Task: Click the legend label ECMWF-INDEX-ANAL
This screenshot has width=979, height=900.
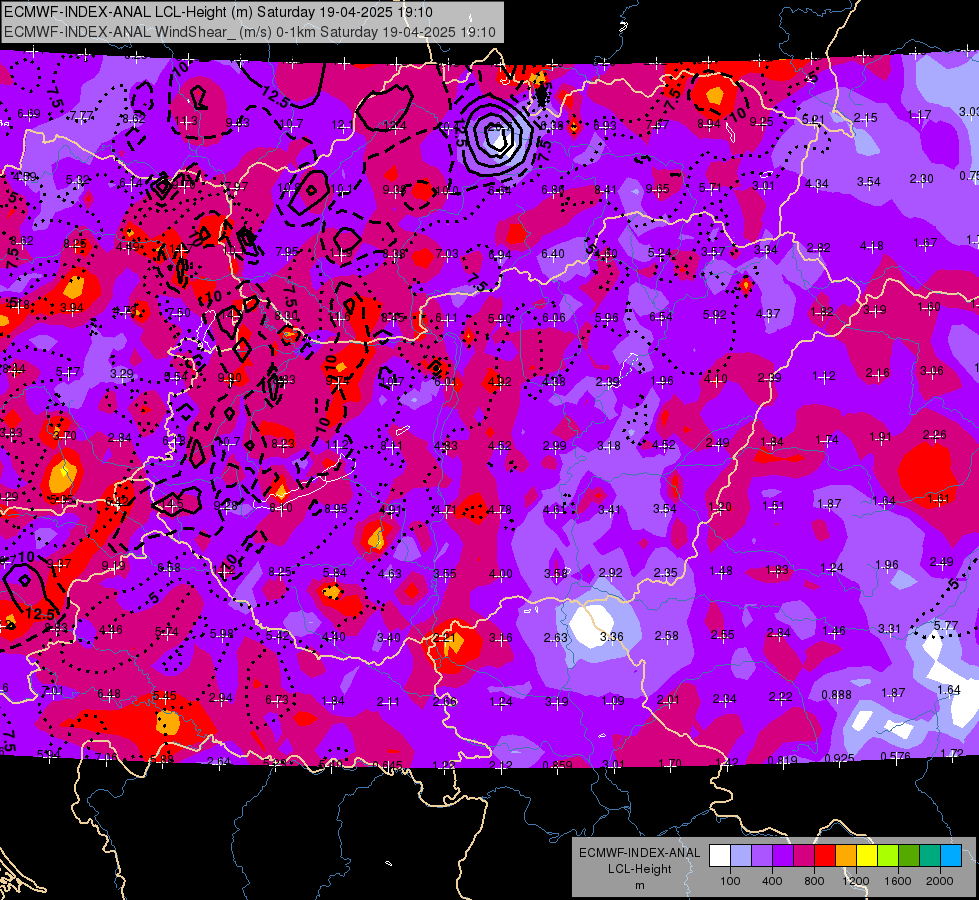Action: pyautogui.click(x=639, y=853)
